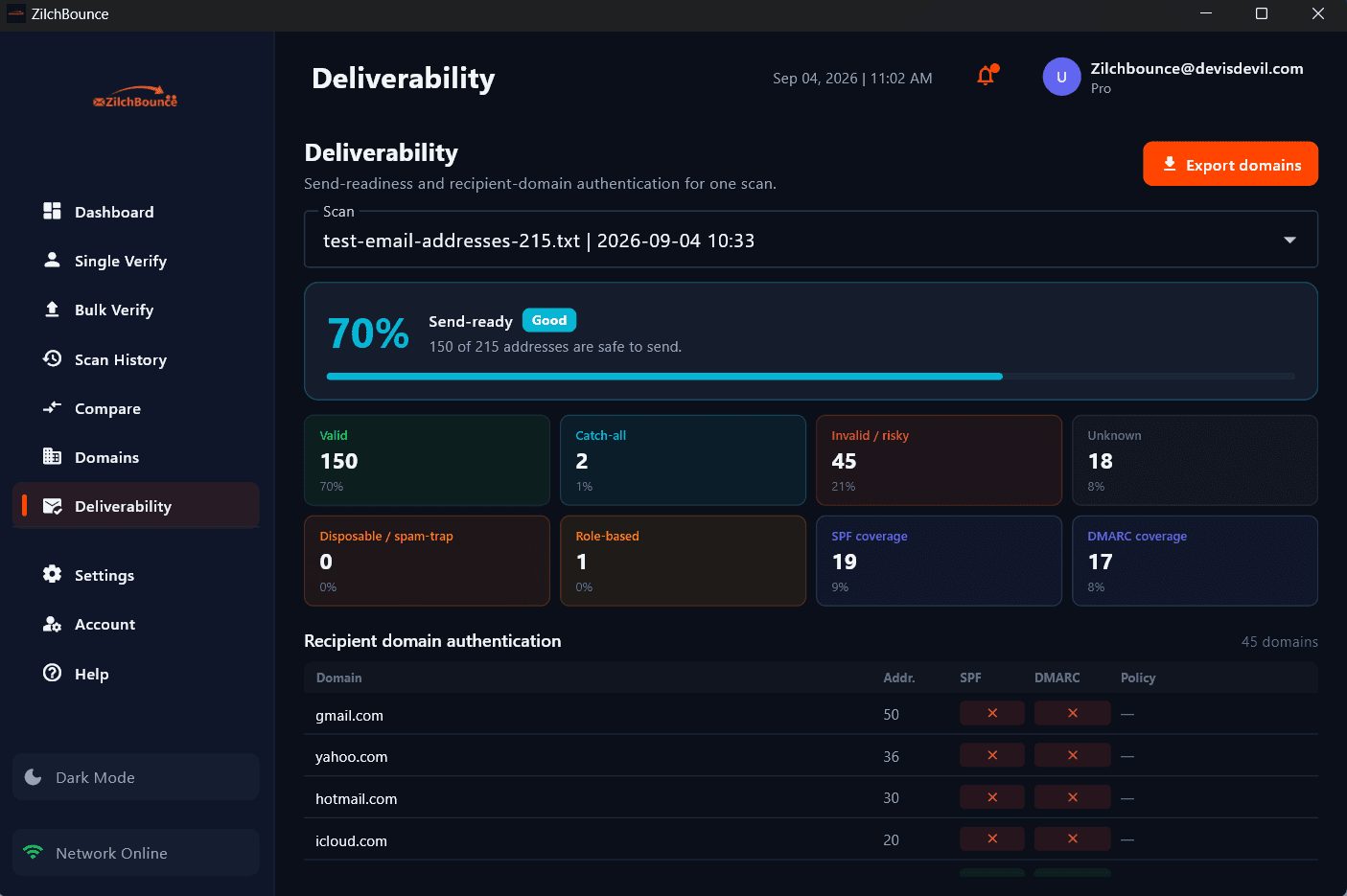Open the DMARC coverage card
Viewport: 1347px width, 896px height.
click(x=1195, y=561)
